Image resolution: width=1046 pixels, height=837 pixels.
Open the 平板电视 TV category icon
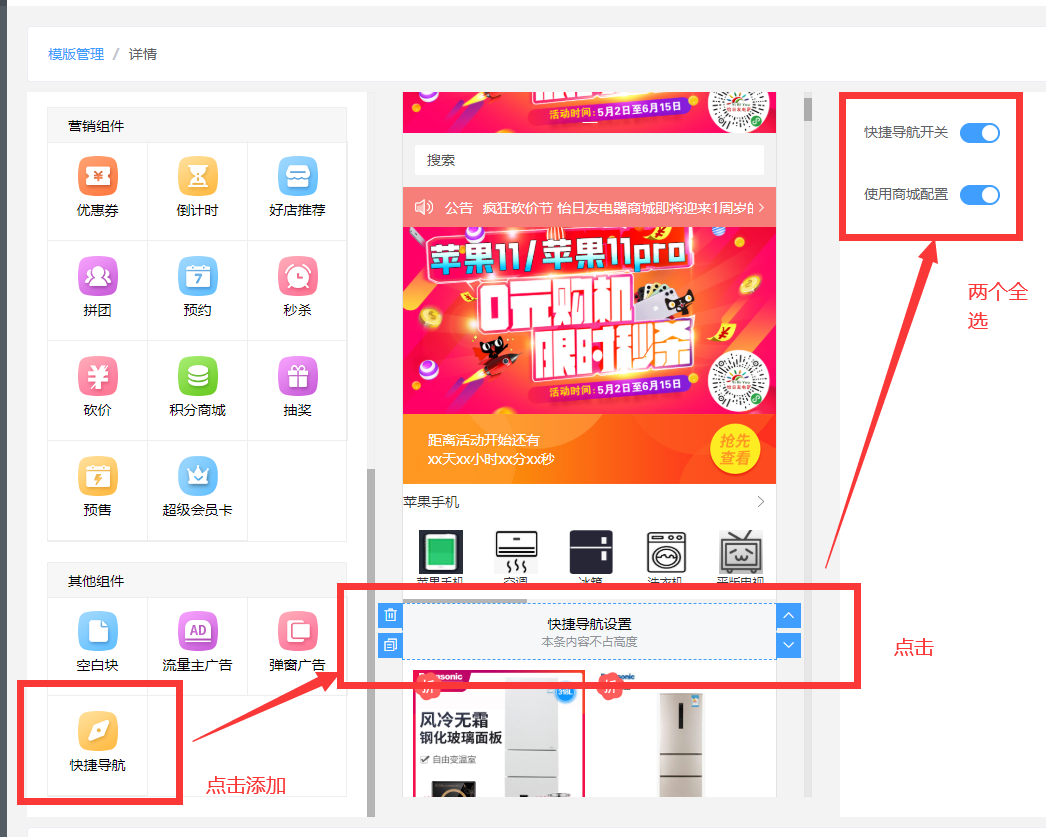tap(740, 552)
